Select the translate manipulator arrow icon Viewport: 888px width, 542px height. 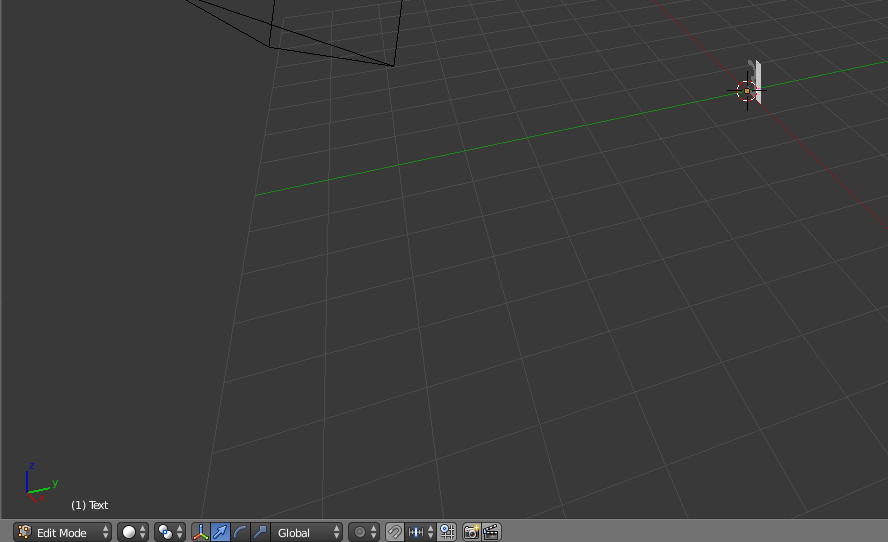[x=220, y=532]
